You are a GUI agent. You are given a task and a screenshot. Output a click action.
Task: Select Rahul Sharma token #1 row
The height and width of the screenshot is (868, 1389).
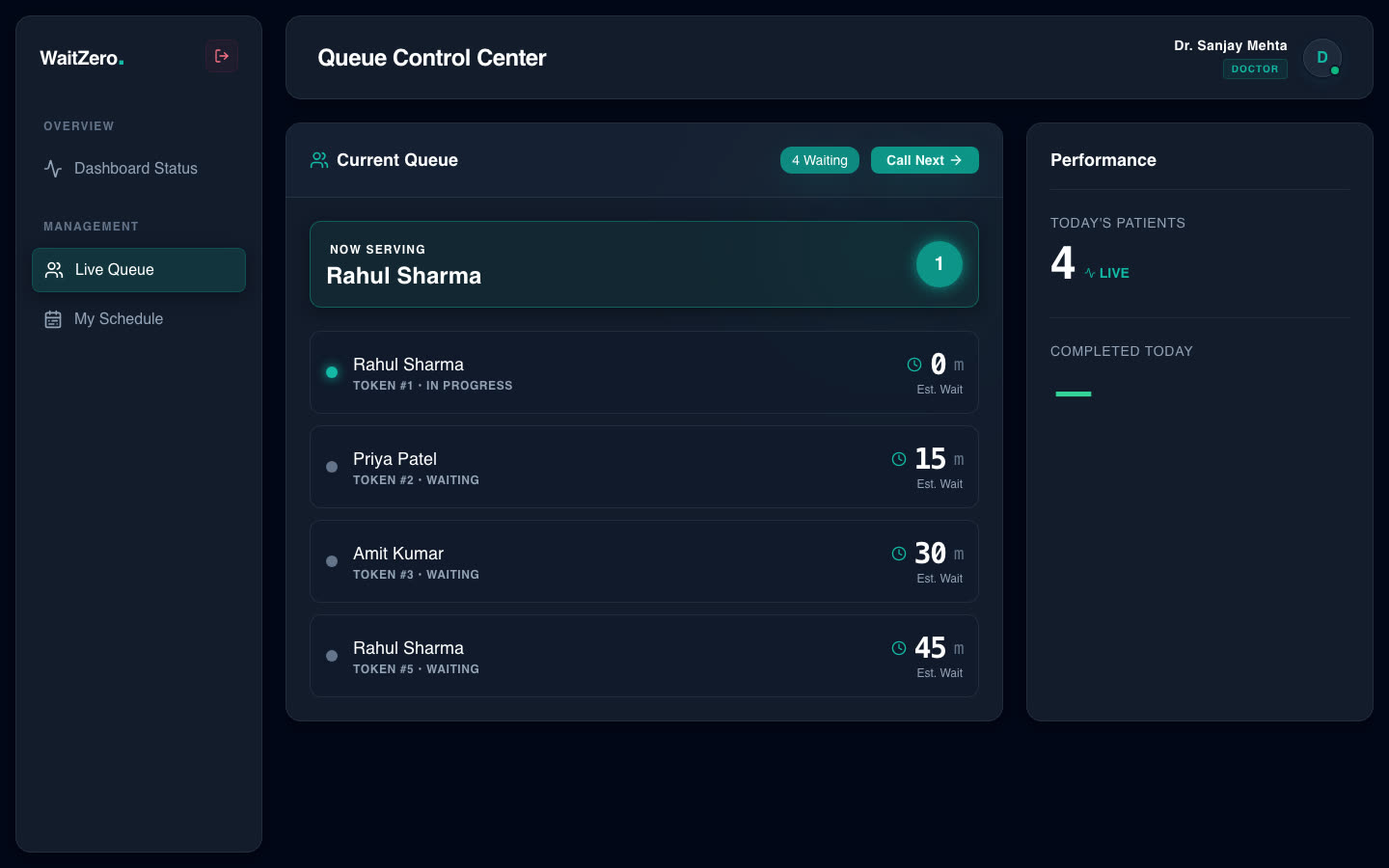[644, 372]
